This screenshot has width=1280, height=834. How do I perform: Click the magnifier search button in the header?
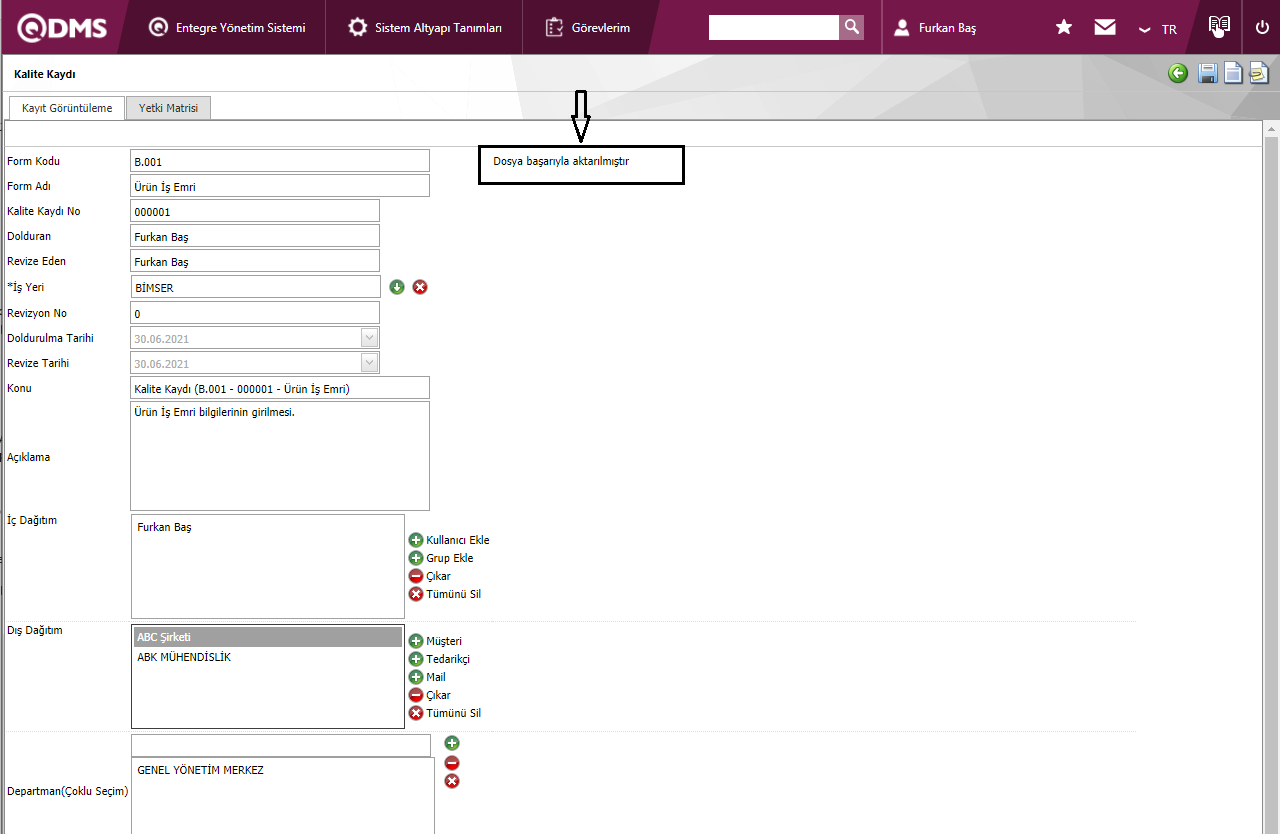click(851, 27)
